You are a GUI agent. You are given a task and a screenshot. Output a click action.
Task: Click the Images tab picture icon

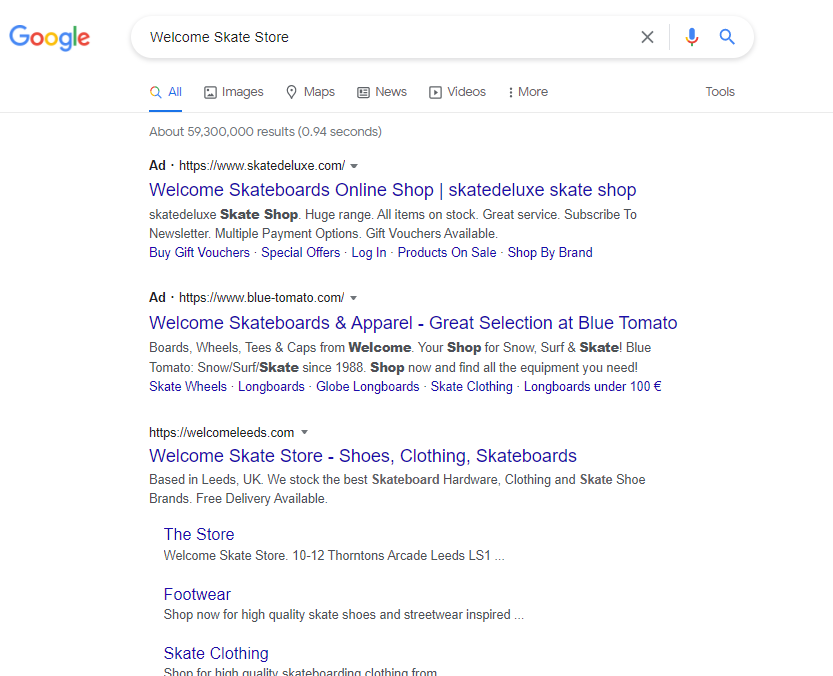[x=210, y=92]
